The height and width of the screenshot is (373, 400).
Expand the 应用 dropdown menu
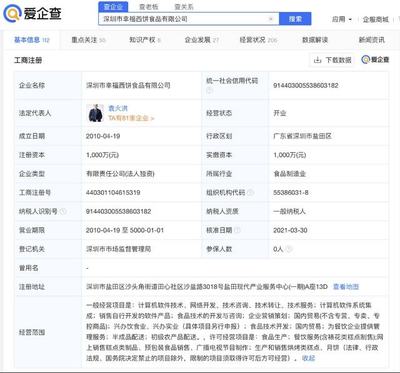coord(342,19)
